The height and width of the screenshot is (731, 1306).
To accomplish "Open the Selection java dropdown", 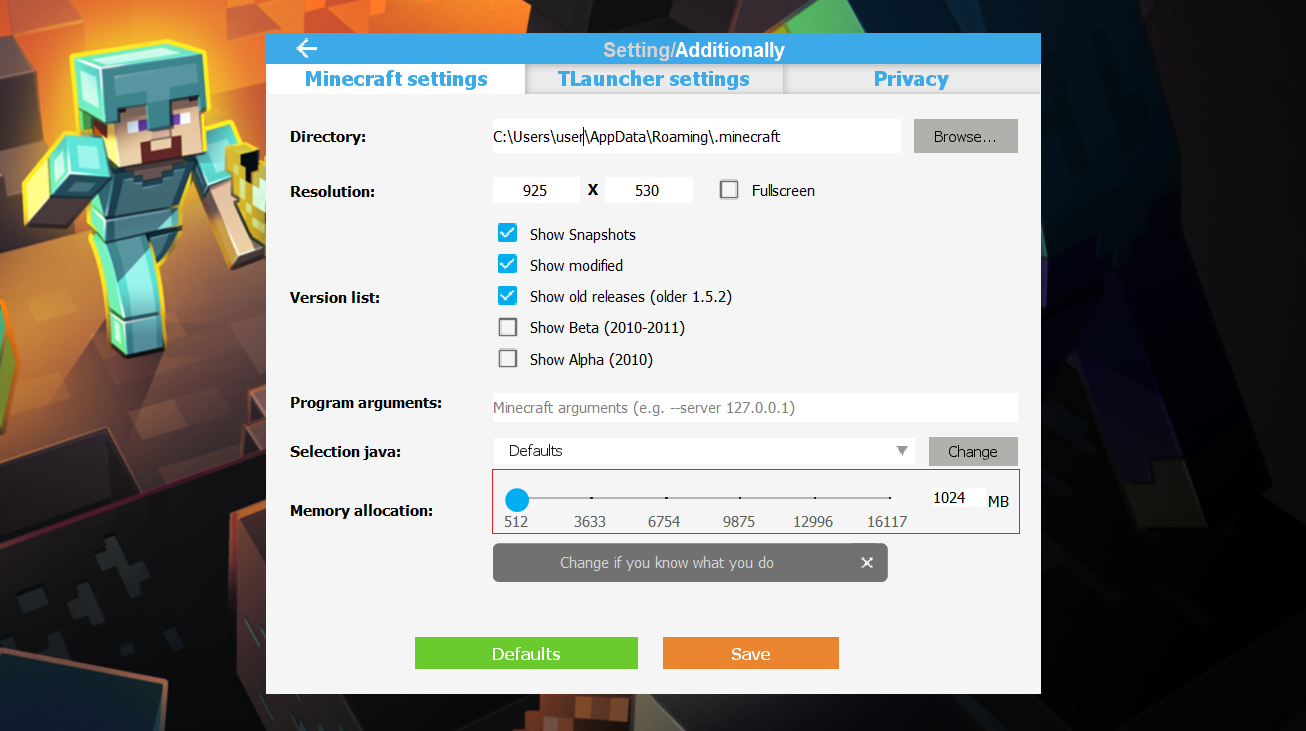I will point(900,451).
